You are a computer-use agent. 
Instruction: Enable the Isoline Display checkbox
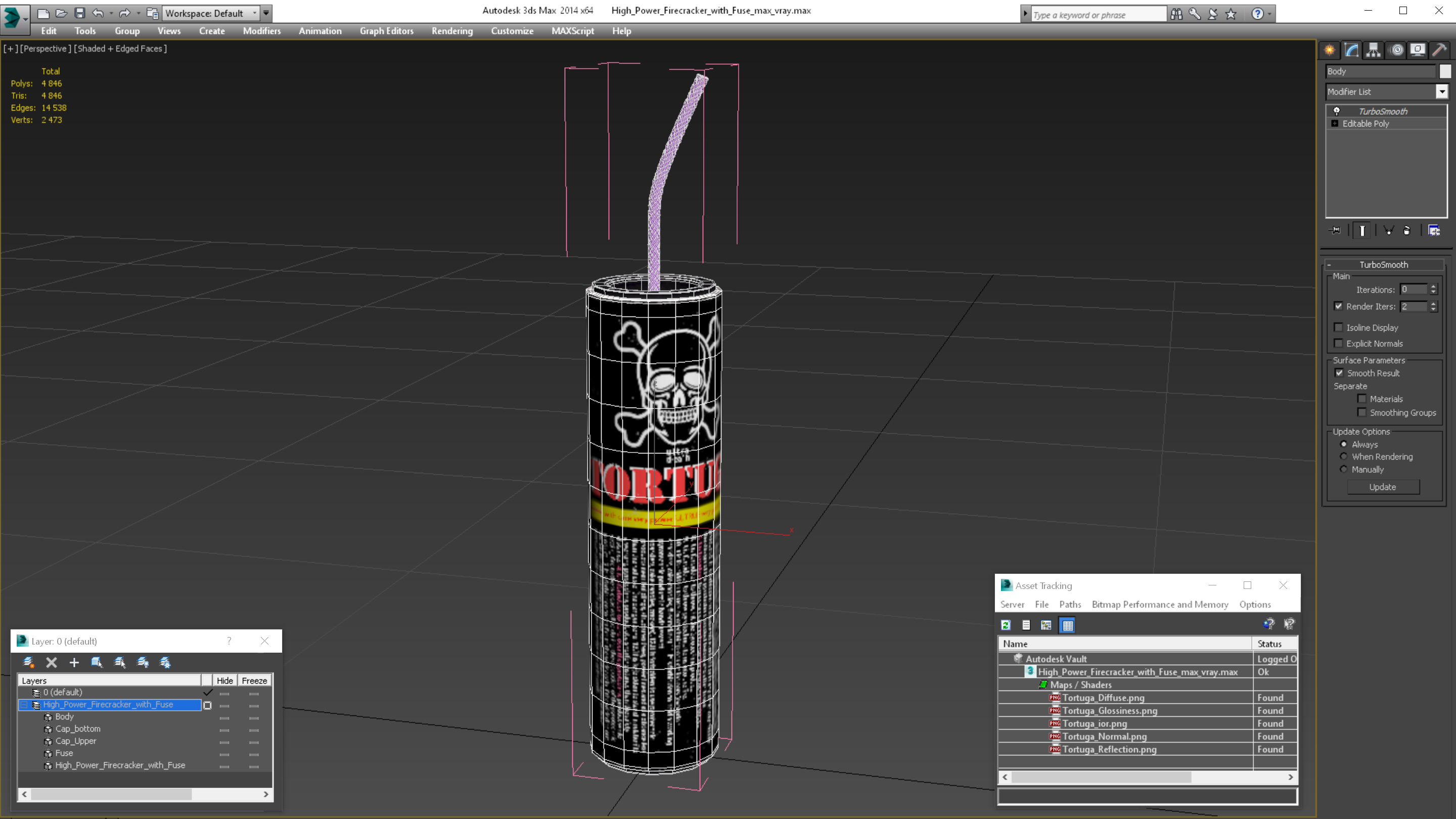click(x=1338, y=327)
